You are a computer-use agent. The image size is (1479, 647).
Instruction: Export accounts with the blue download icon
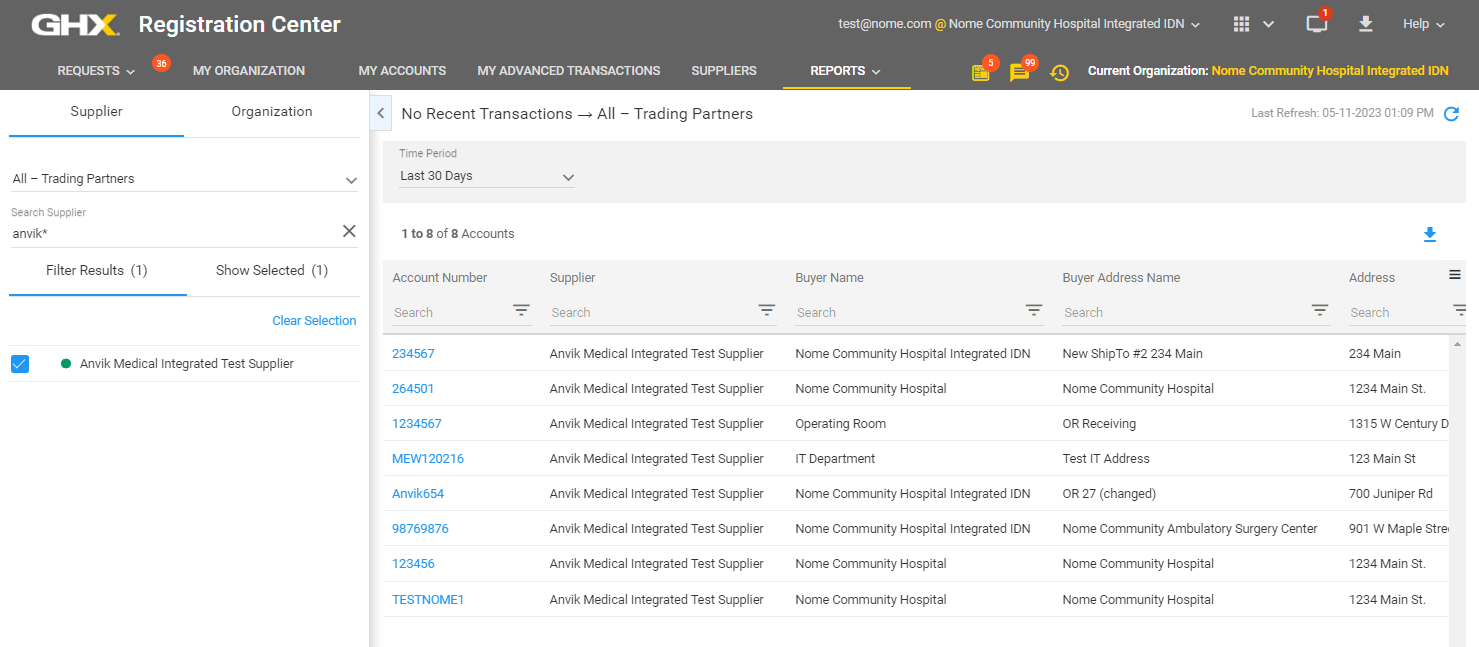[1430, 234]
